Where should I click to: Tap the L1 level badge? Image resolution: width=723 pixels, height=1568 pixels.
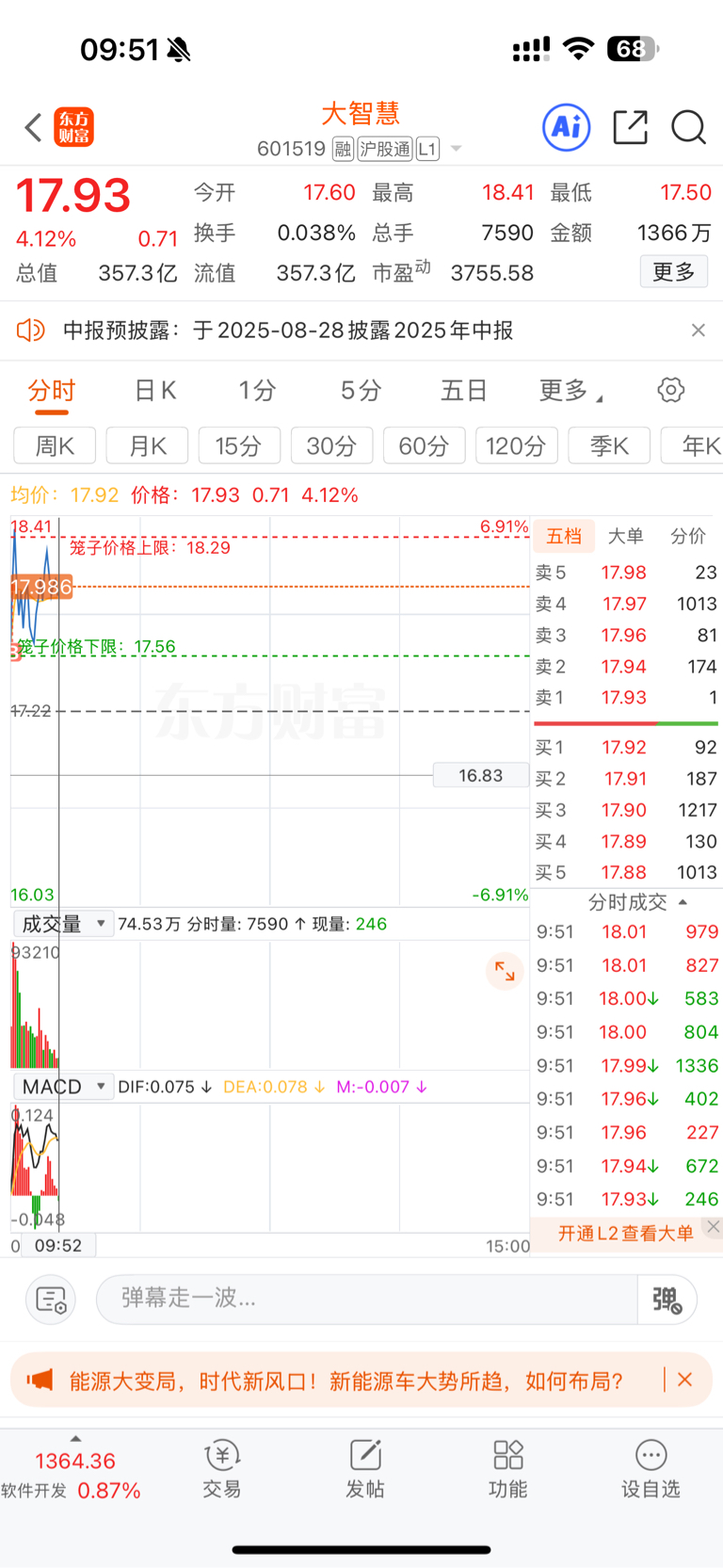(x=427, y=149)
